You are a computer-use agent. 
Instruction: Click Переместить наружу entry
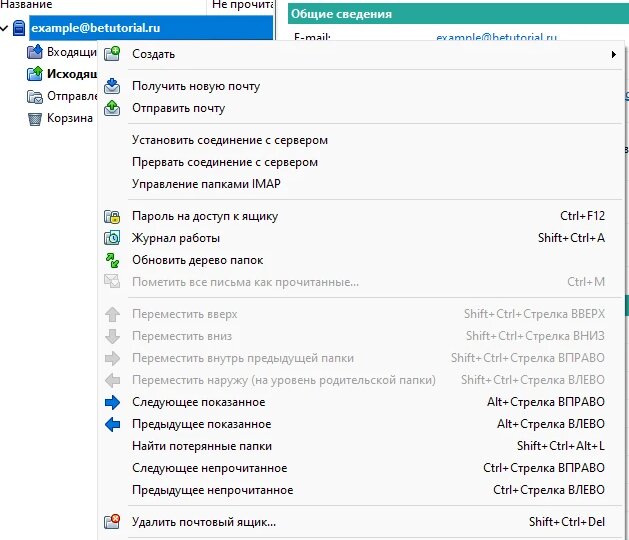pyautogui.click(x=361, y=380)
